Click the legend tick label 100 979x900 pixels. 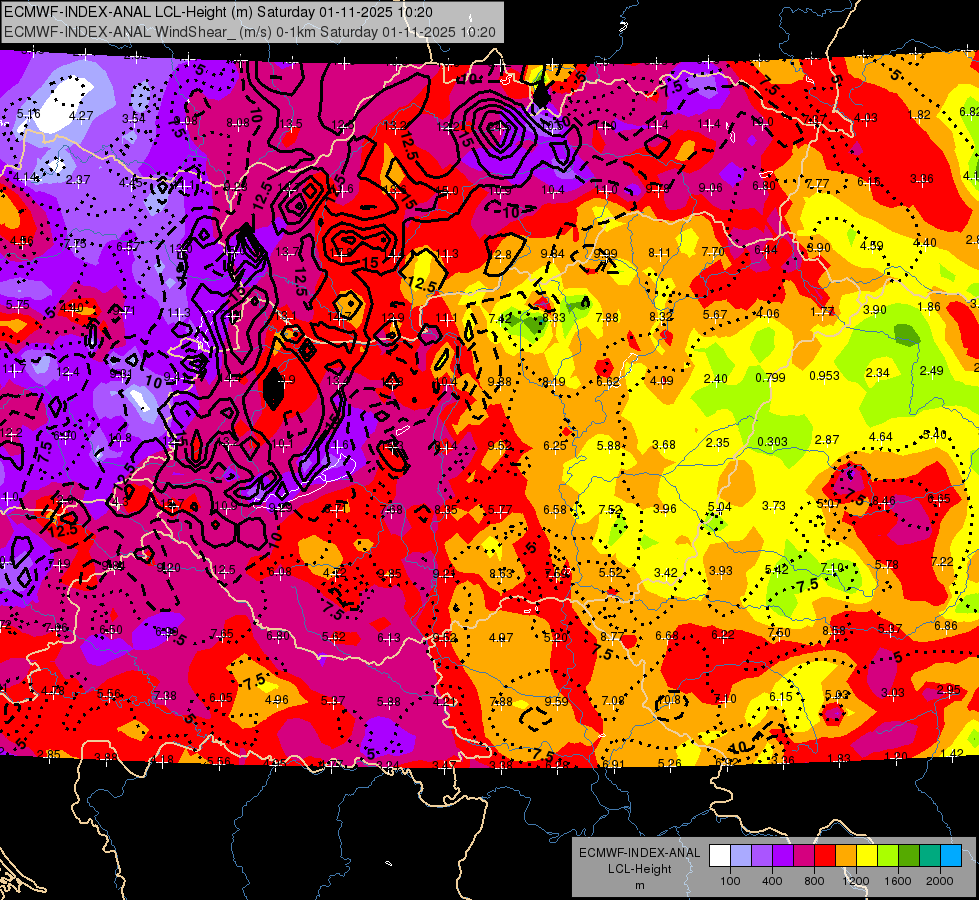click(x=730, y=881)
